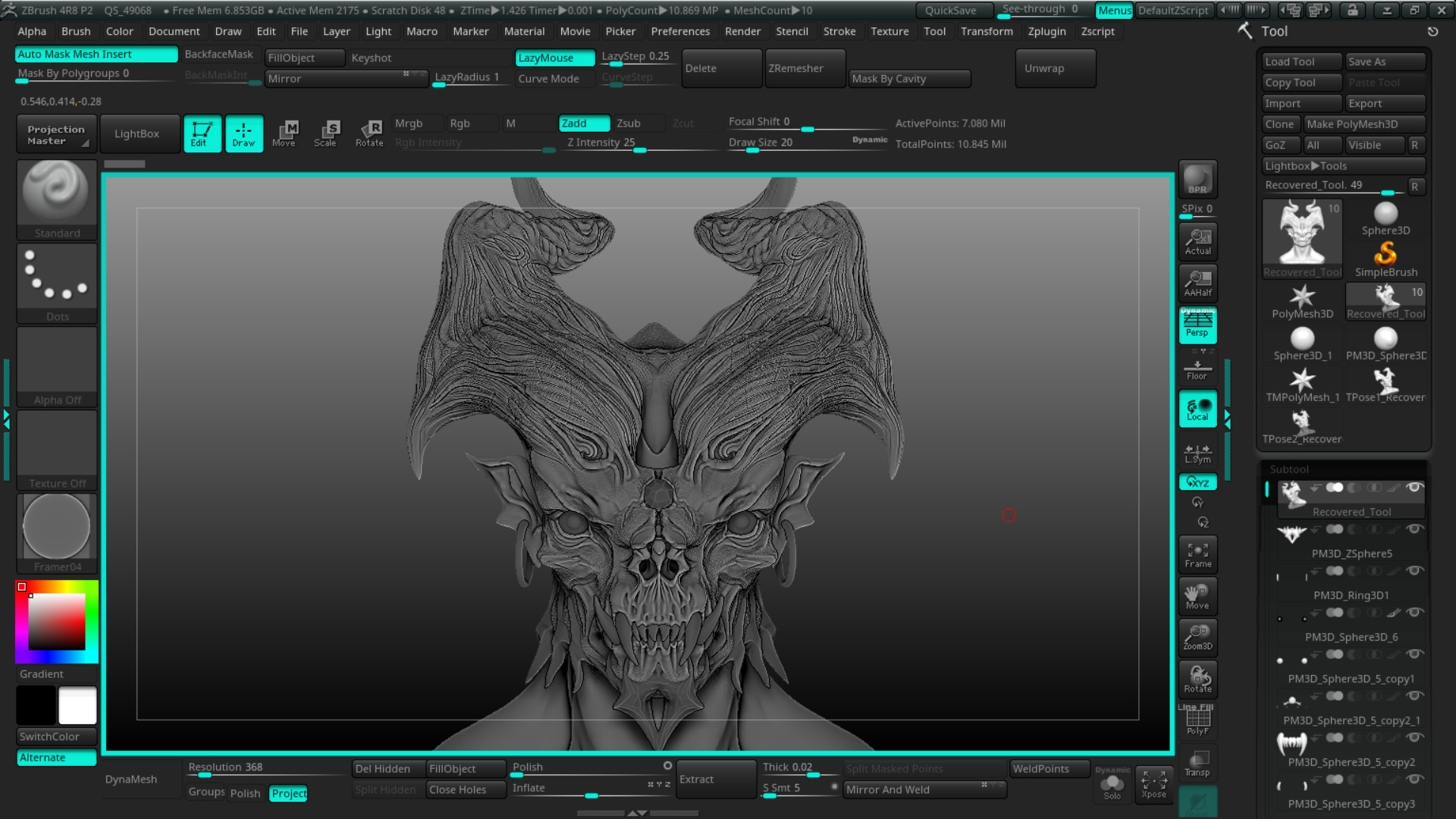The image size is (1456, 819).
Task: Open the Render menu
Action: coord(742,31)
